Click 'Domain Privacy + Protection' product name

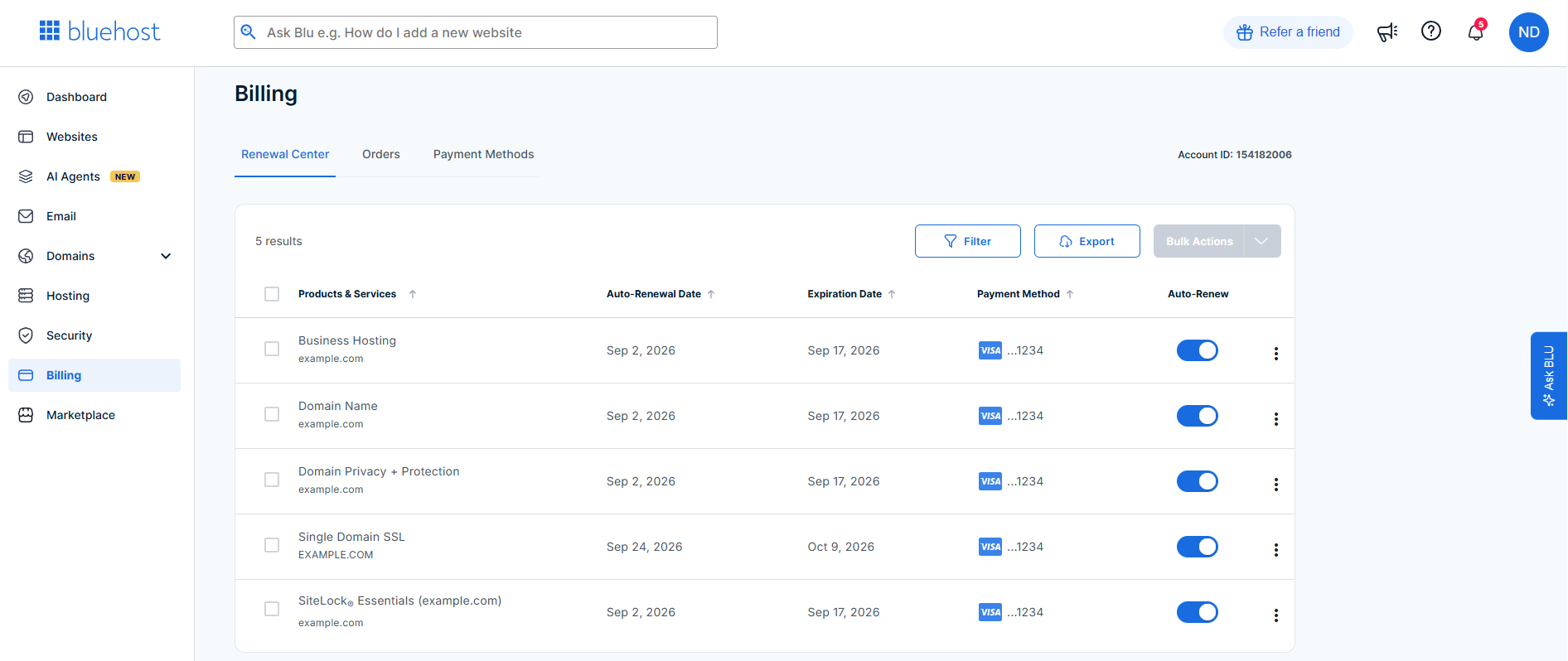[379, 471]
